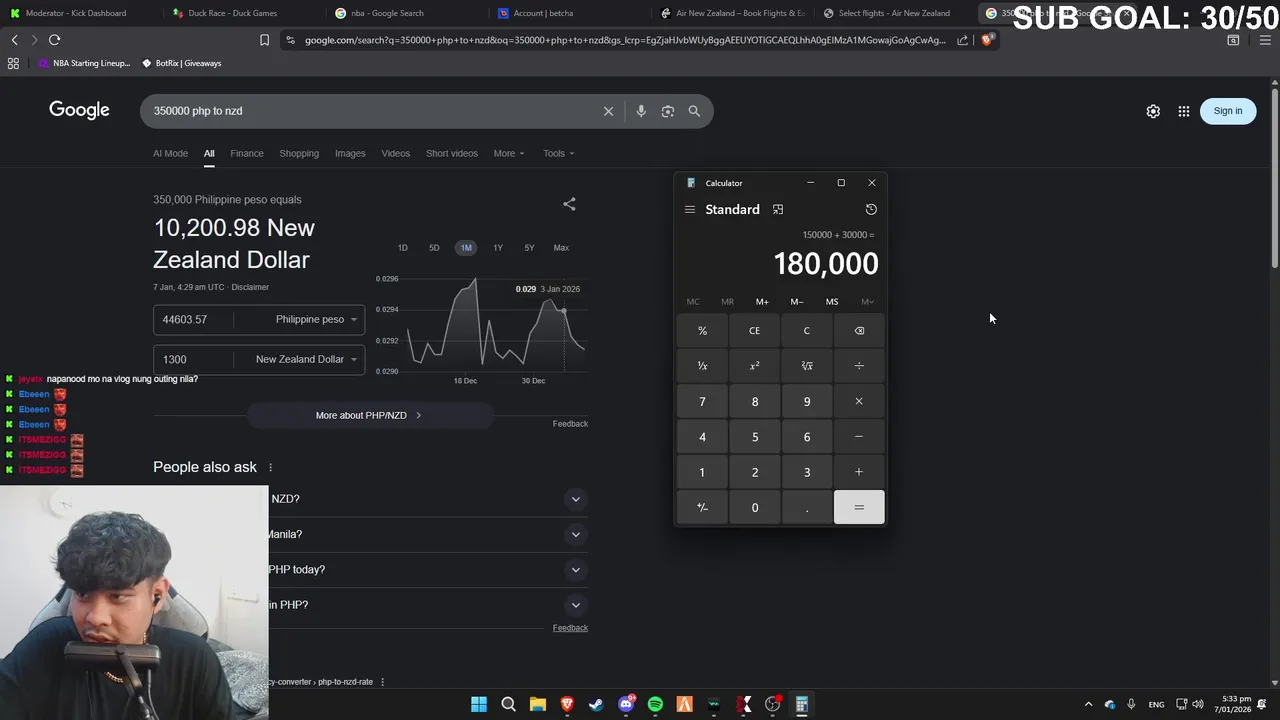The height and width of the screenshot is (720, 1280).
Task: Share the currency conversion result
Action: (x=569, y=204)
